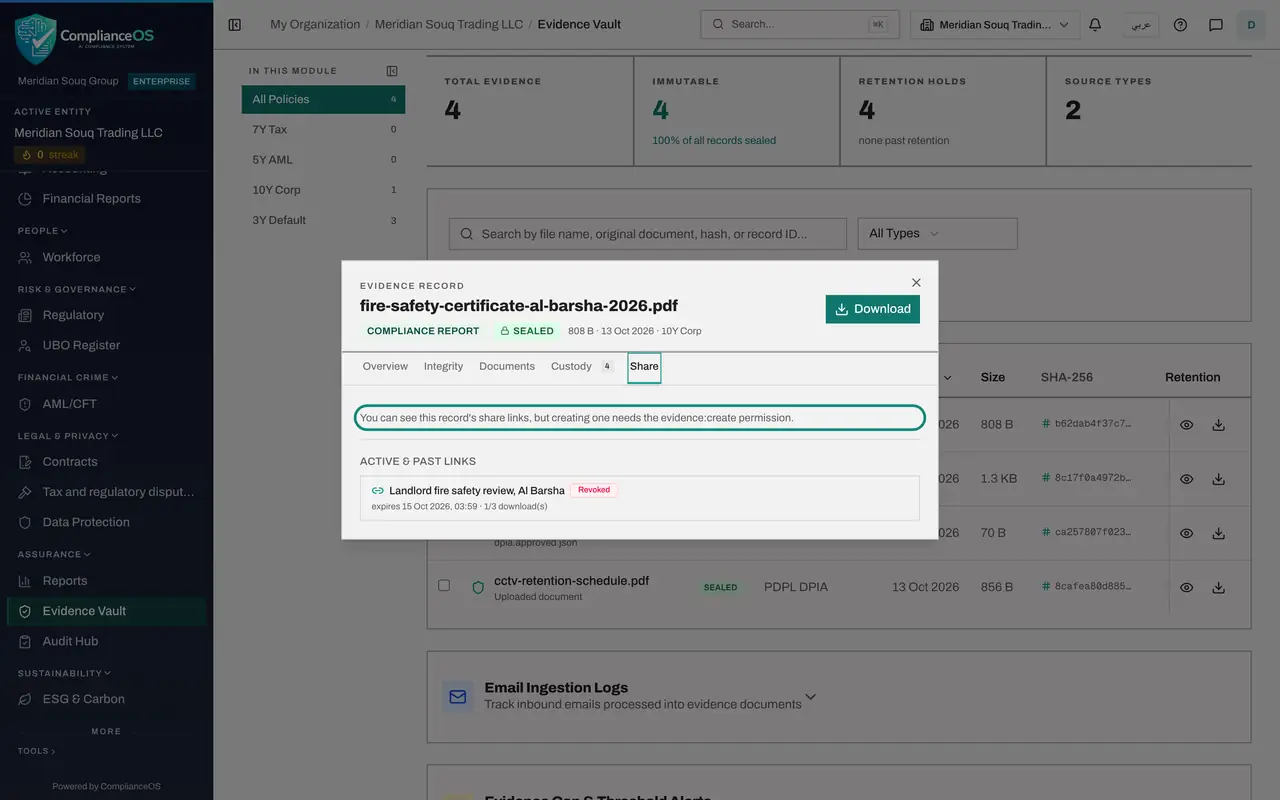This screenshot has height=800, width=1280.
Task: Open the chat feedback icon
Action: [1216, 25]
